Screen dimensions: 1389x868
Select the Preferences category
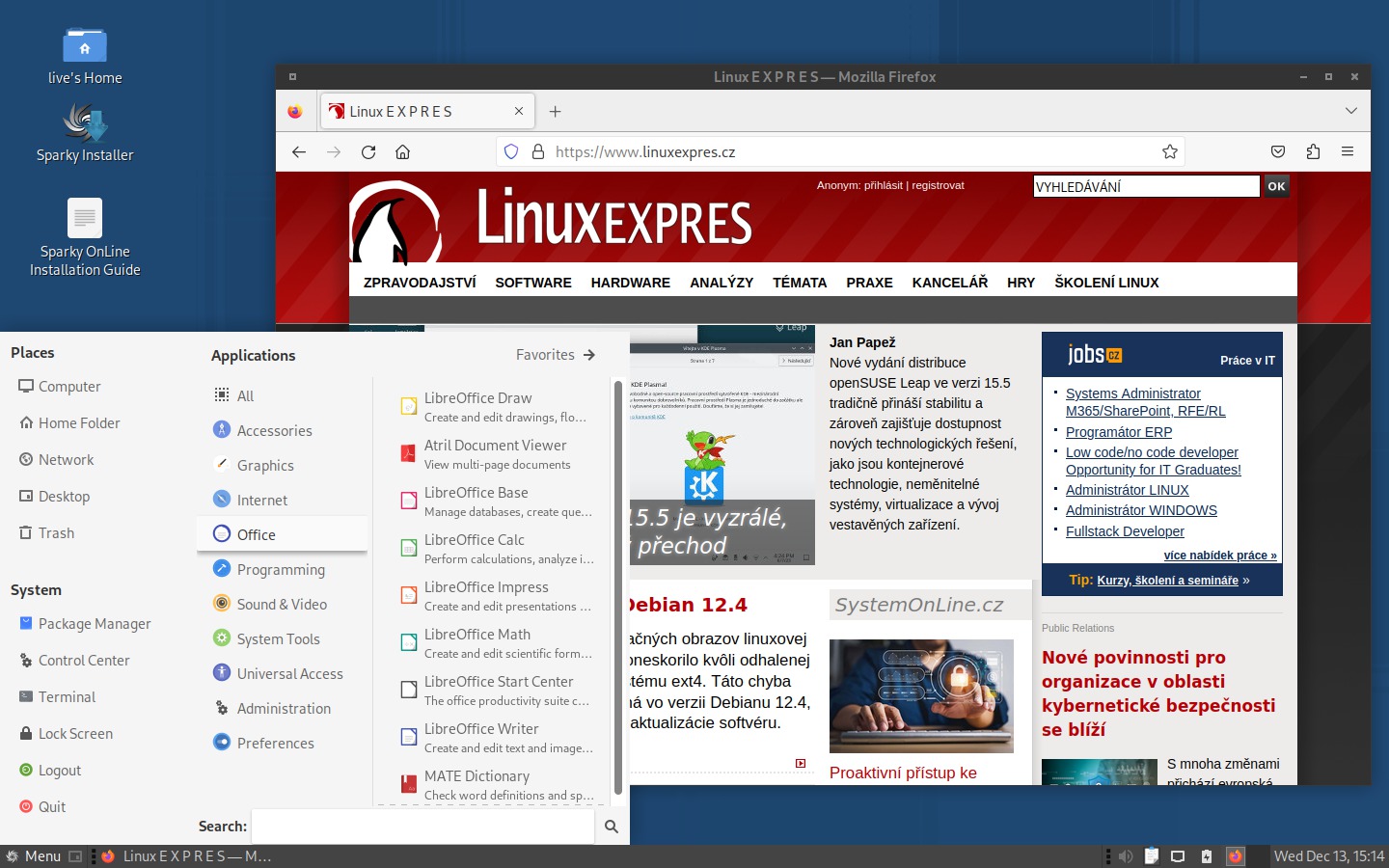tap(282, 743)
